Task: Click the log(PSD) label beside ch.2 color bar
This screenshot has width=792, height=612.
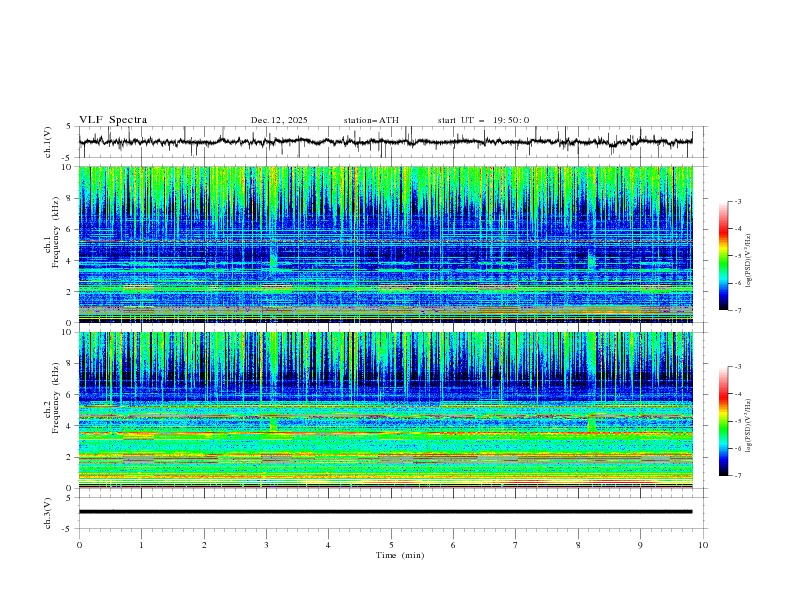Action: pyautogui.click(x=748, y=426)
